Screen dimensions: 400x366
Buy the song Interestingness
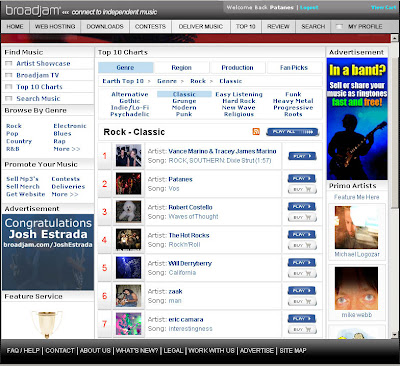coord(302,329)
